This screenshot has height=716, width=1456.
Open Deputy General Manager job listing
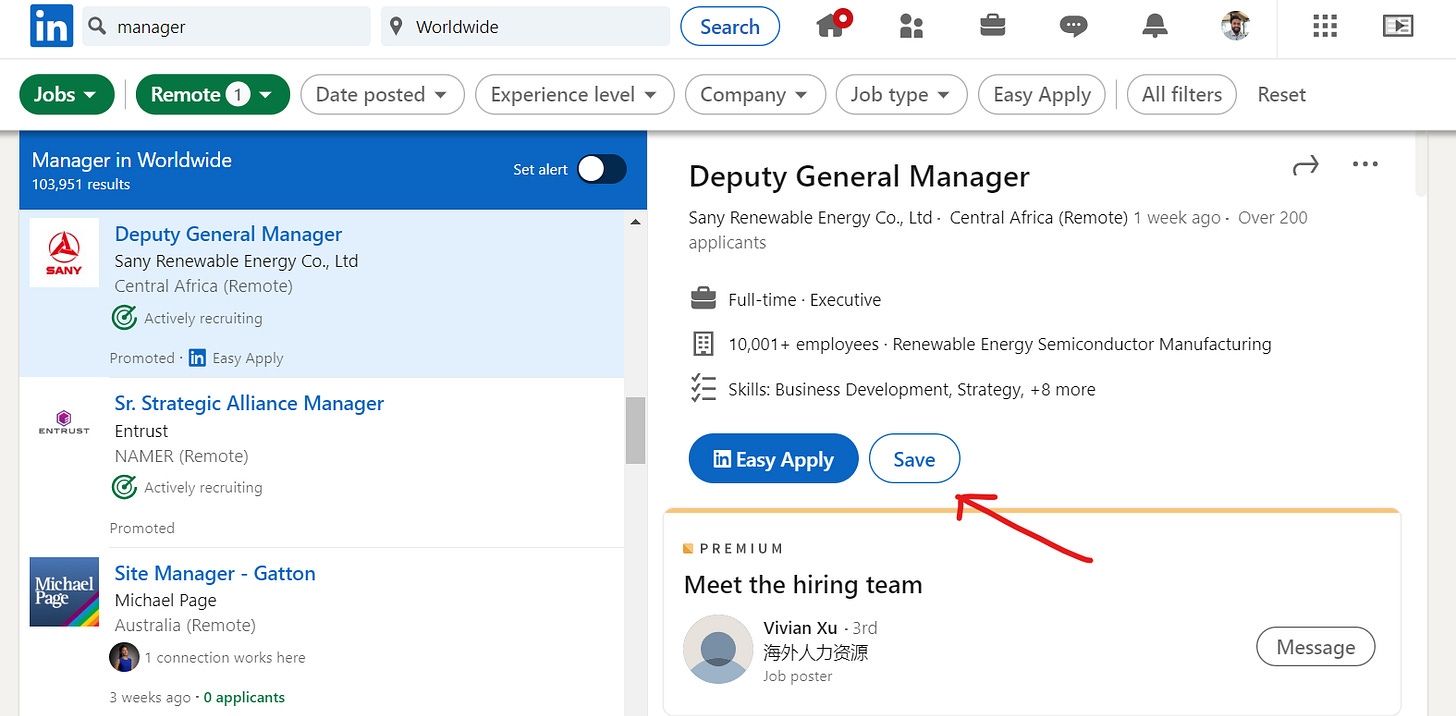pyautogui.click(x=228, y=234)
